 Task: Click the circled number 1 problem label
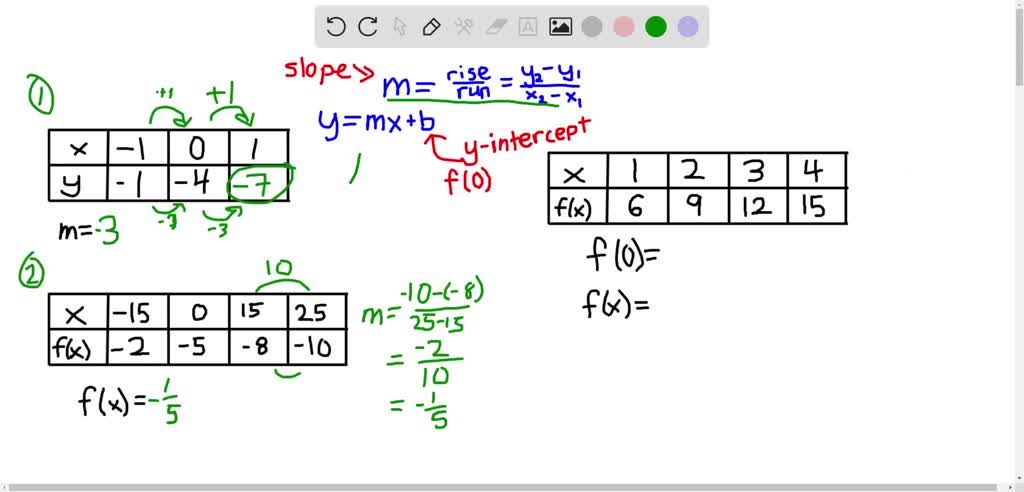point(39,93)
